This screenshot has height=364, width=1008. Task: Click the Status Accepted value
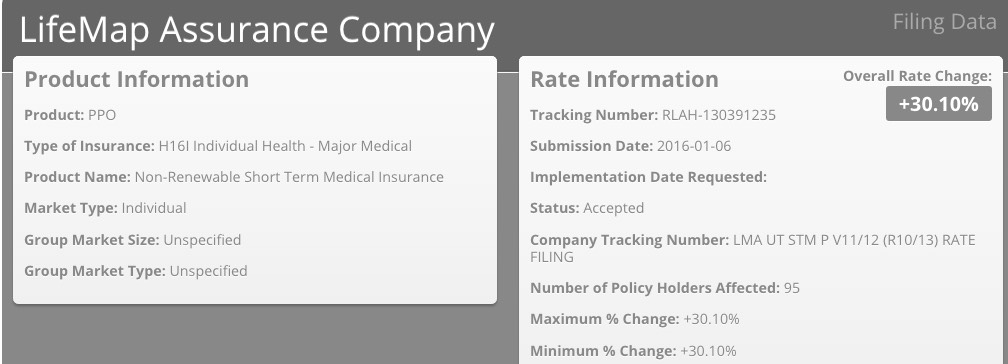tap(613, 208)
